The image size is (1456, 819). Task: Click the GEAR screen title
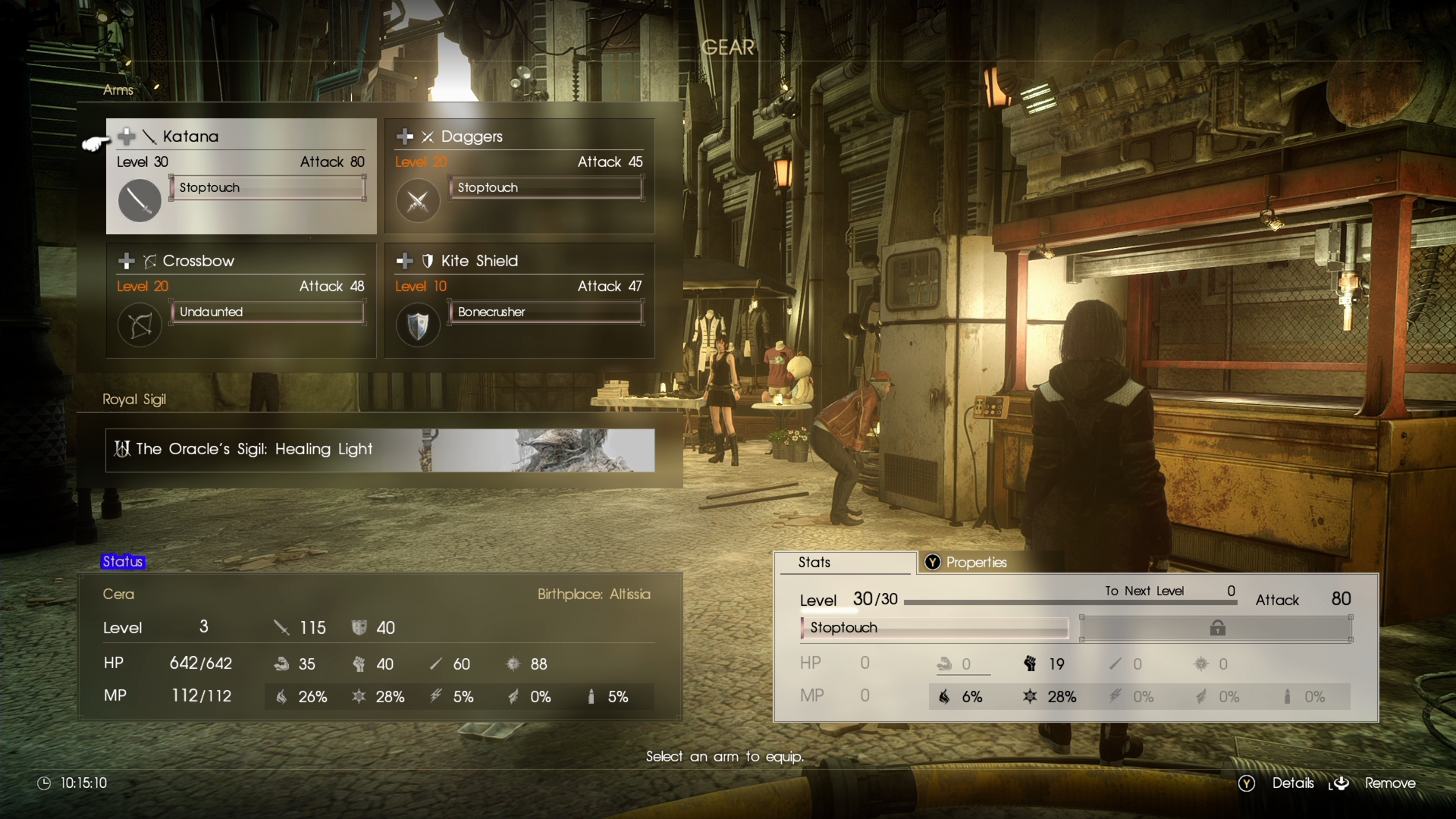728,48
